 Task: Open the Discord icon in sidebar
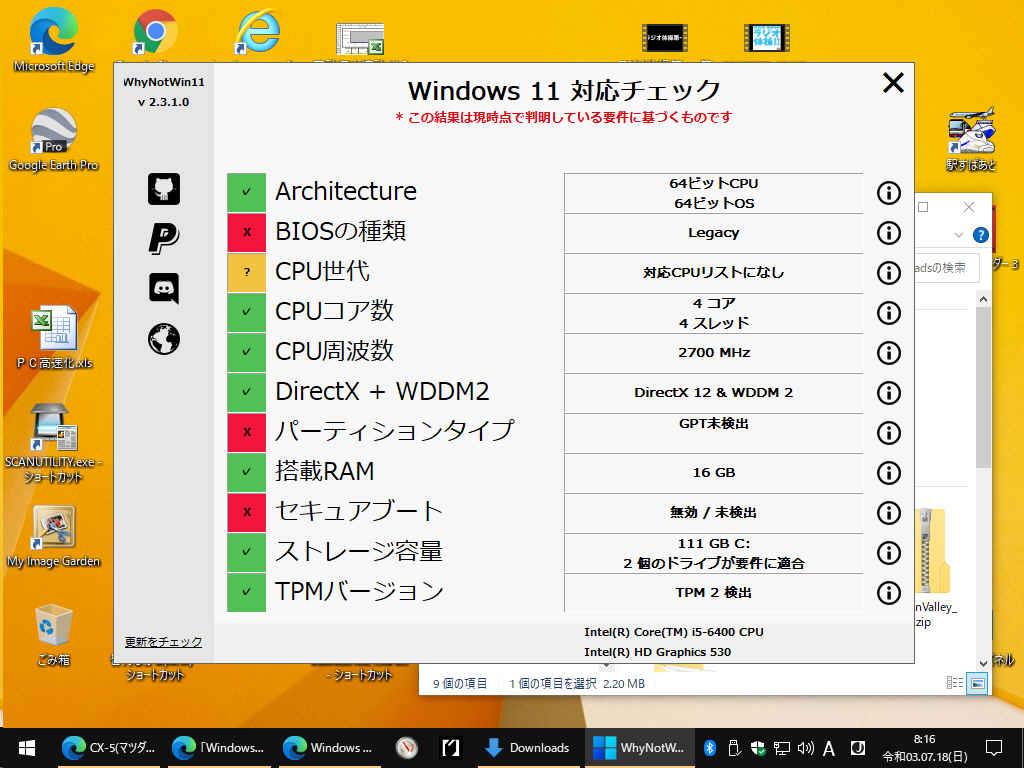click(163, 288)
